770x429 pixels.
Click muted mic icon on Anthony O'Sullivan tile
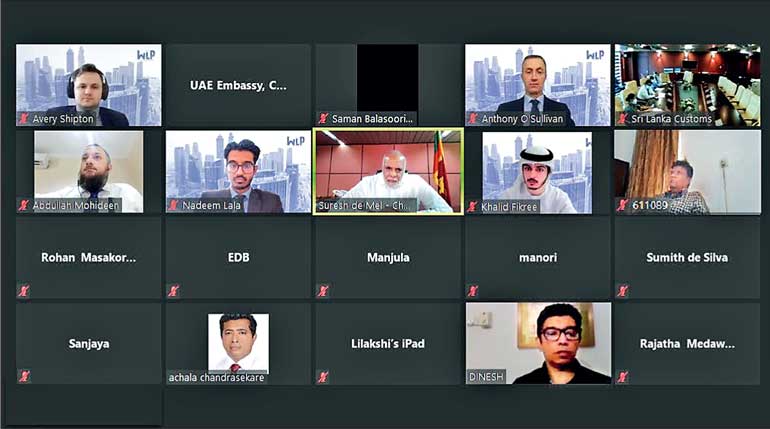(473, 118)
